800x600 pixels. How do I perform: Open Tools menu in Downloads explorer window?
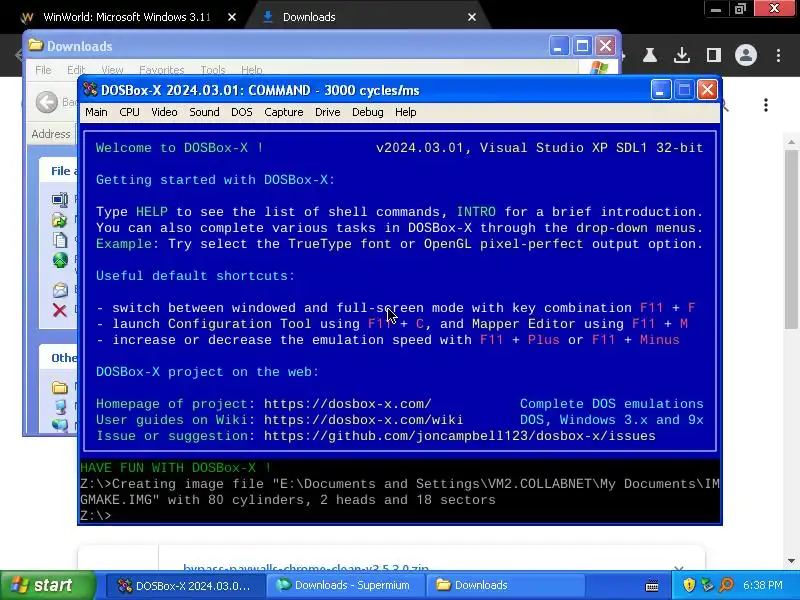point(213,70)
